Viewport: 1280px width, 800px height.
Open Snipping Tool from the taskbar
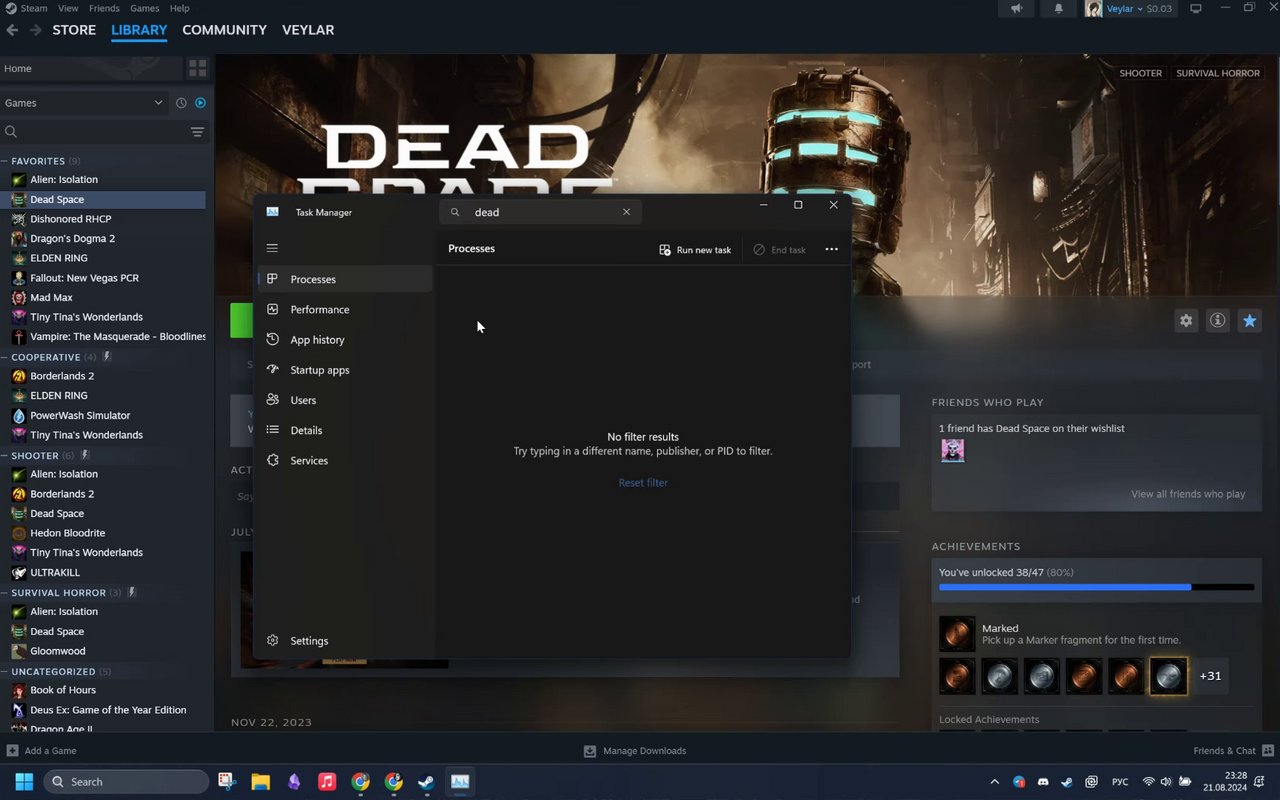pyautogui.click(x=227, y=782)
